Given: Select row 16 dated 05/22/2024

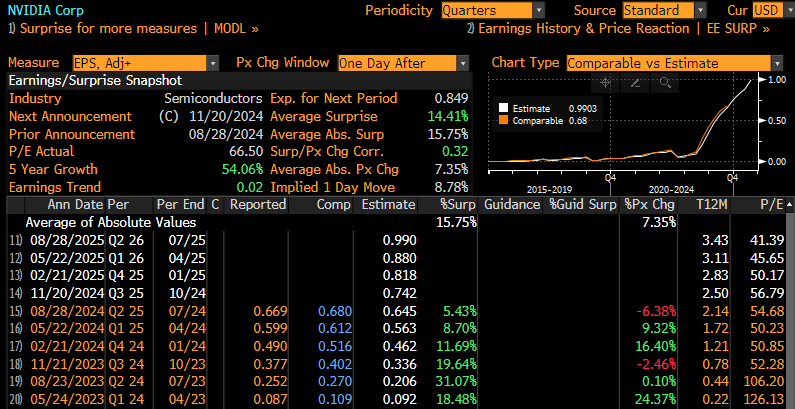Looking at the screenshot, I should [x=397, y=328].
